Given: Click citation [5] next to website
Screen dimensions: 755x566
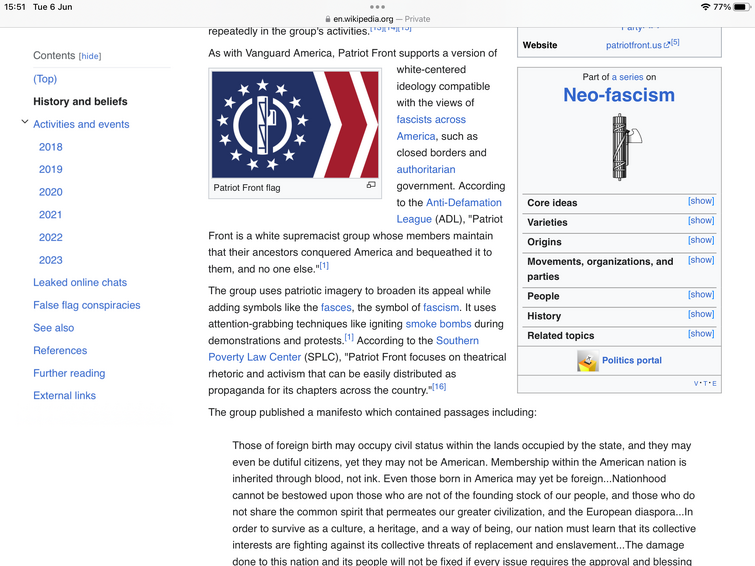Looking at the screenshot, I should tap(675, 42).
